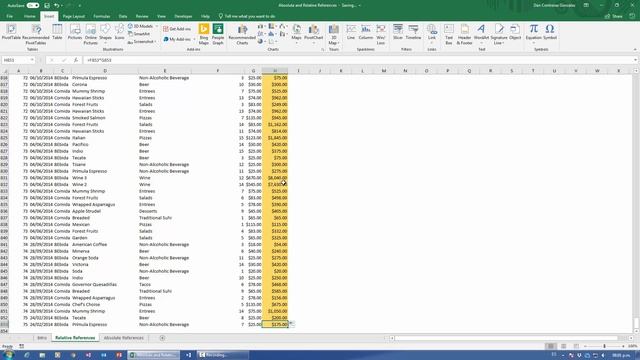640x360 pixels.
Task: Click the Link button in ribbon
Action: pos(431,34)
